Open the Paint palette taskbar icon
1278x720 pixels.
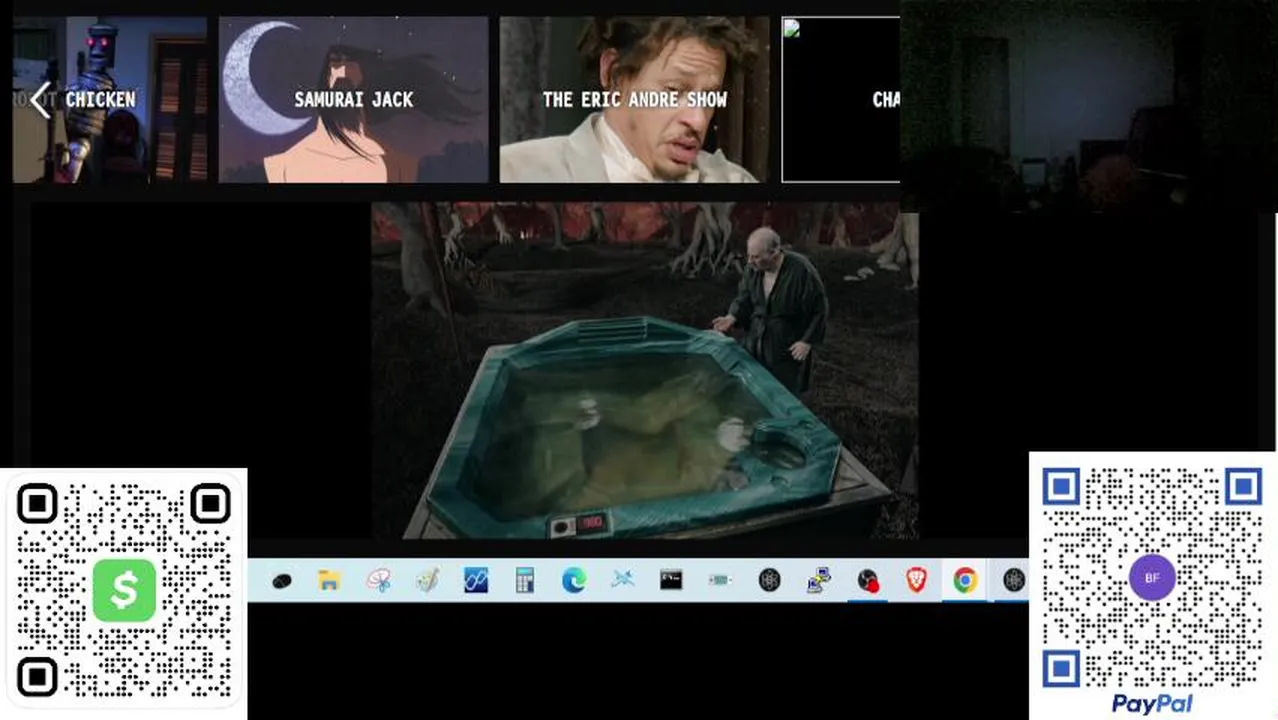428,580
